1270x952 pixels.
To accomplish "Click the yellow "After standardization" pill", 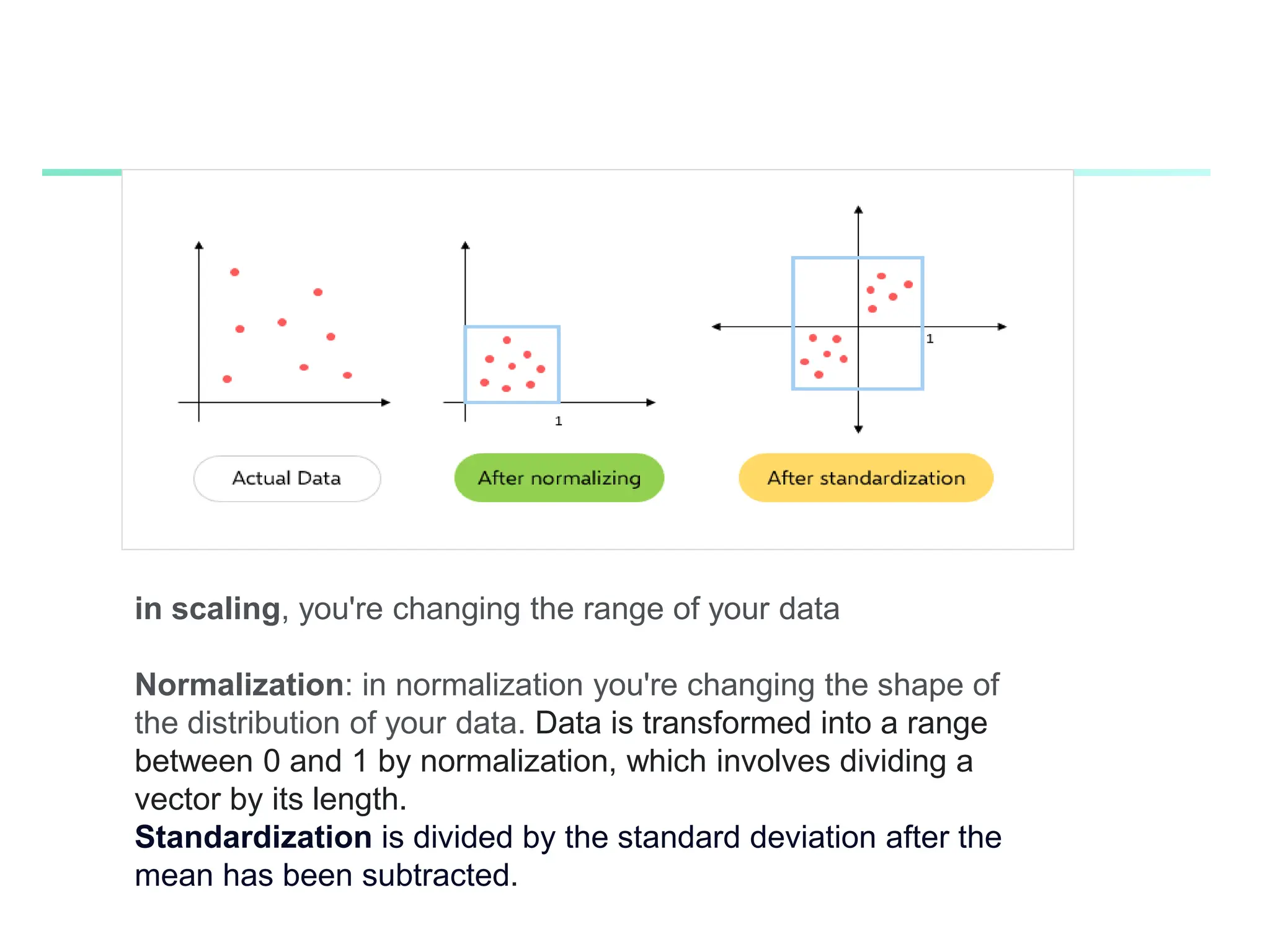I will click(866, 478).
